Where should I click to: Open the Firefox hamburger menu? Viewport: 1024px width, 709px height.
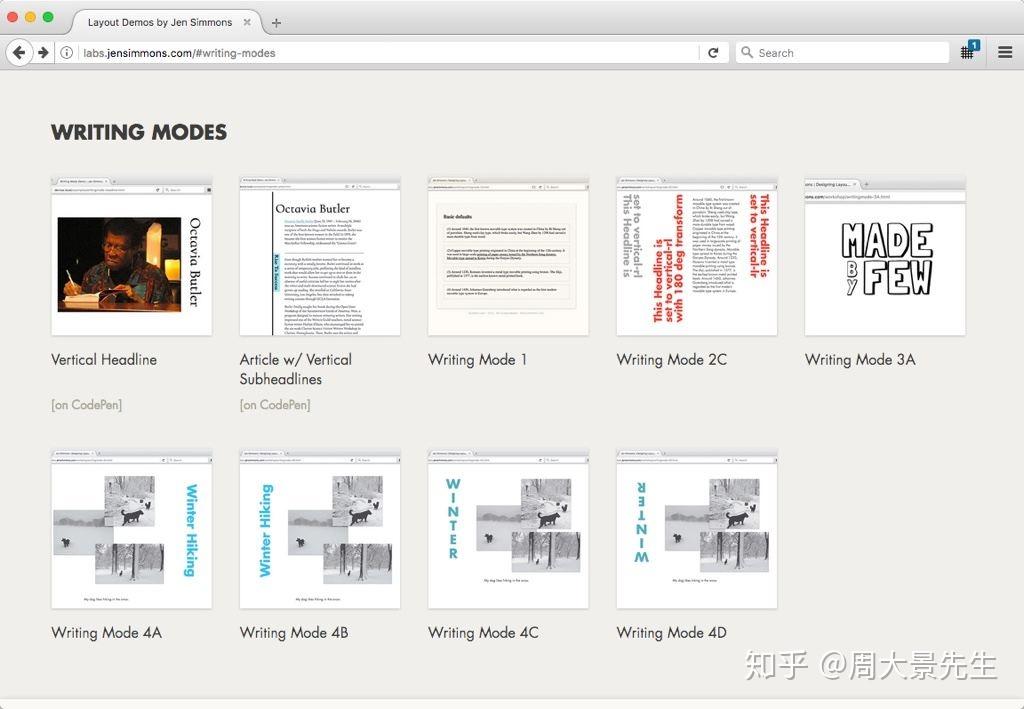tap(1005, 52)
